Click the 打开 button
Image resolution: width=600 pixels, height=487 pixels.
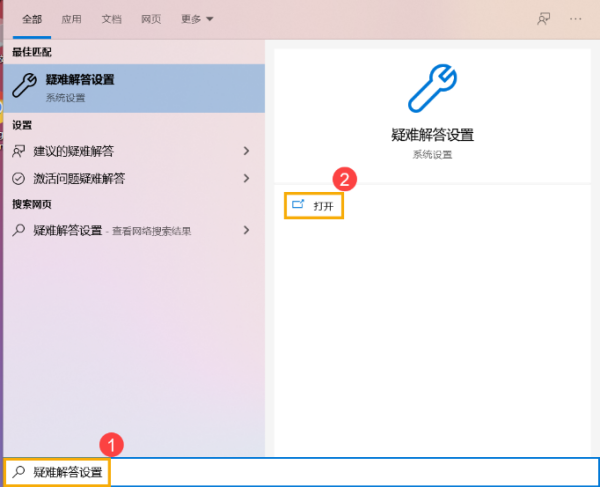(314, 206)
